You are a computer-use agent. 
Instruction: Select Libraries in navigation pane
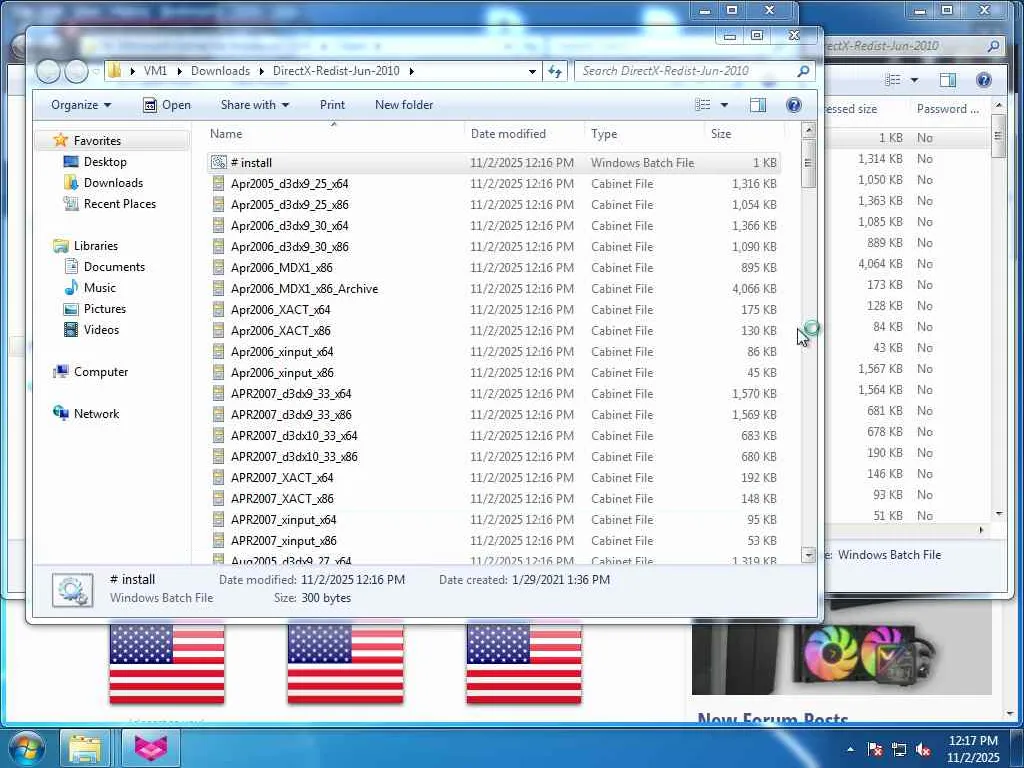(x=95, y=246)
